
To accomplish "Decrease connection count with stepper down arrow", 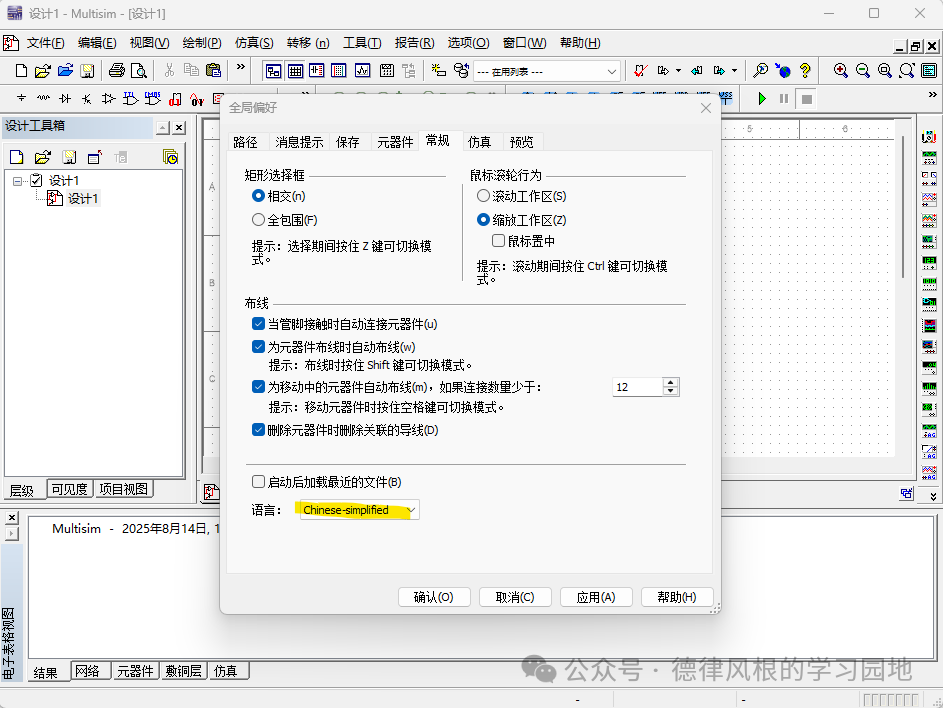I will 671,392.
